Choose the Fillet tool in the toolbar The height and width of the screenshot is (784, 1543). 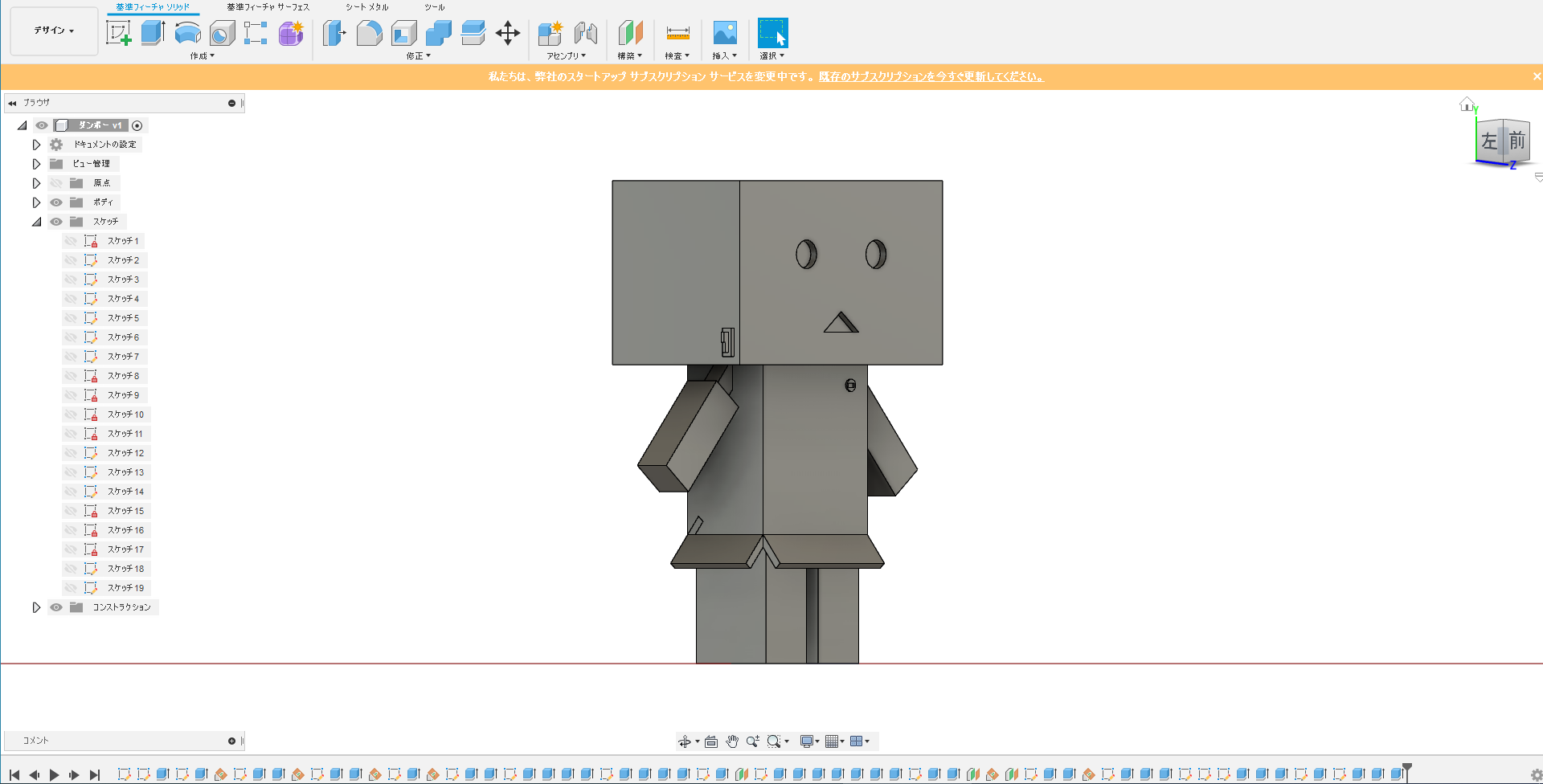[x=369, y=33]
